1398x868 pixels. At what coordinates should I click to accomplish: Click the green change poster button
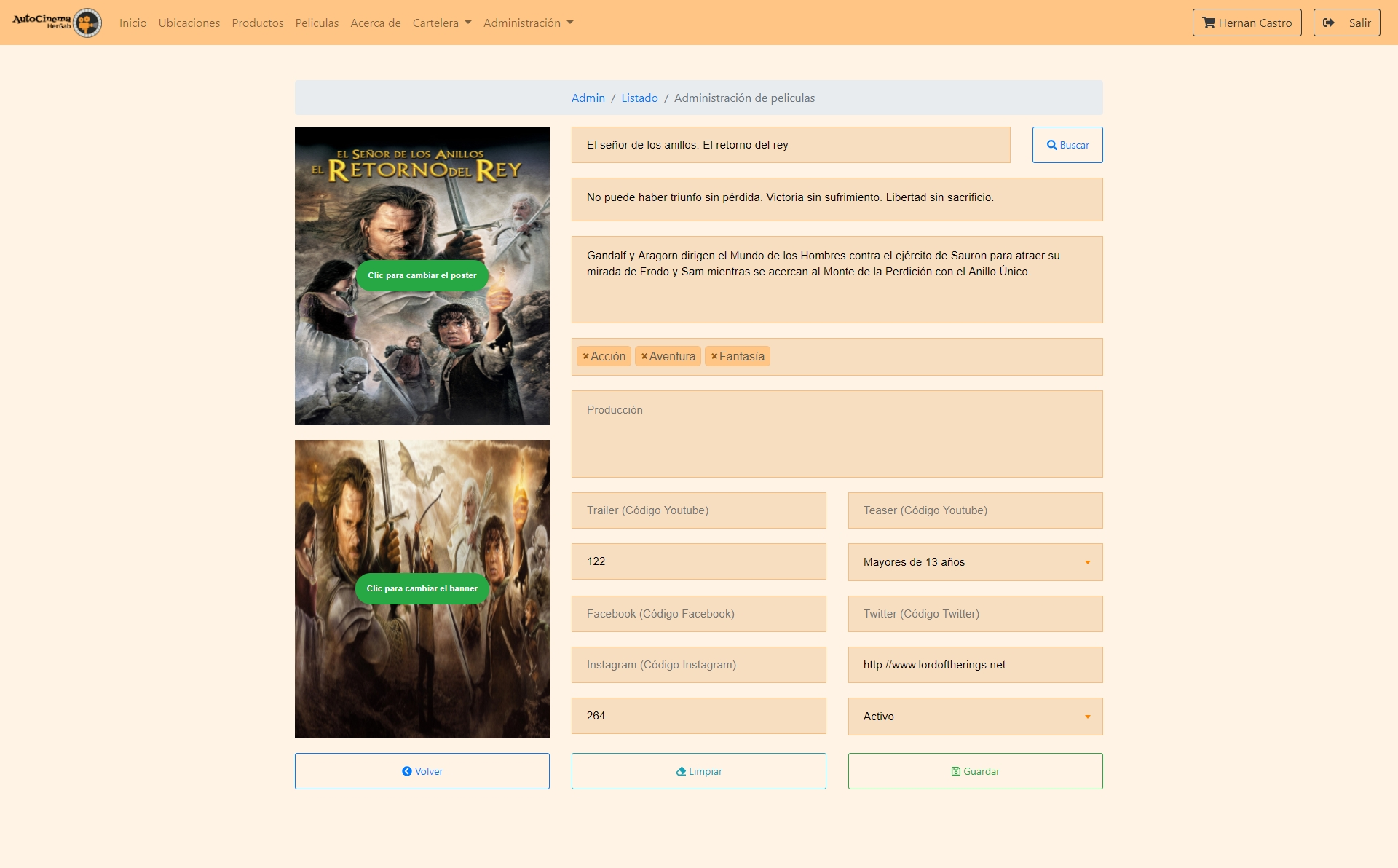pyautogui.click(x=422, y=275)
